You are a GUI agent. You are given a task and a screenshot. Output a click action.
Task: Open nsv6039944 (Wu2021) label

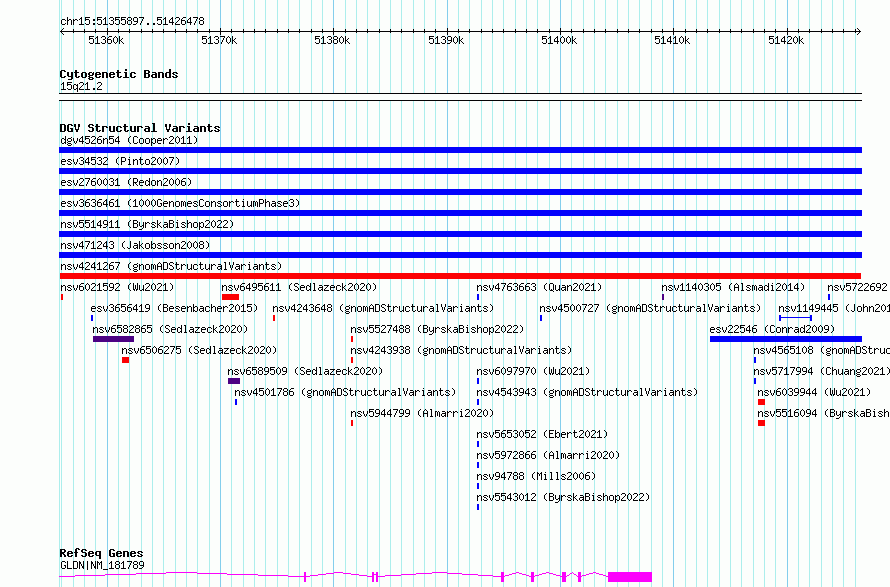click(x=814, y=392)
